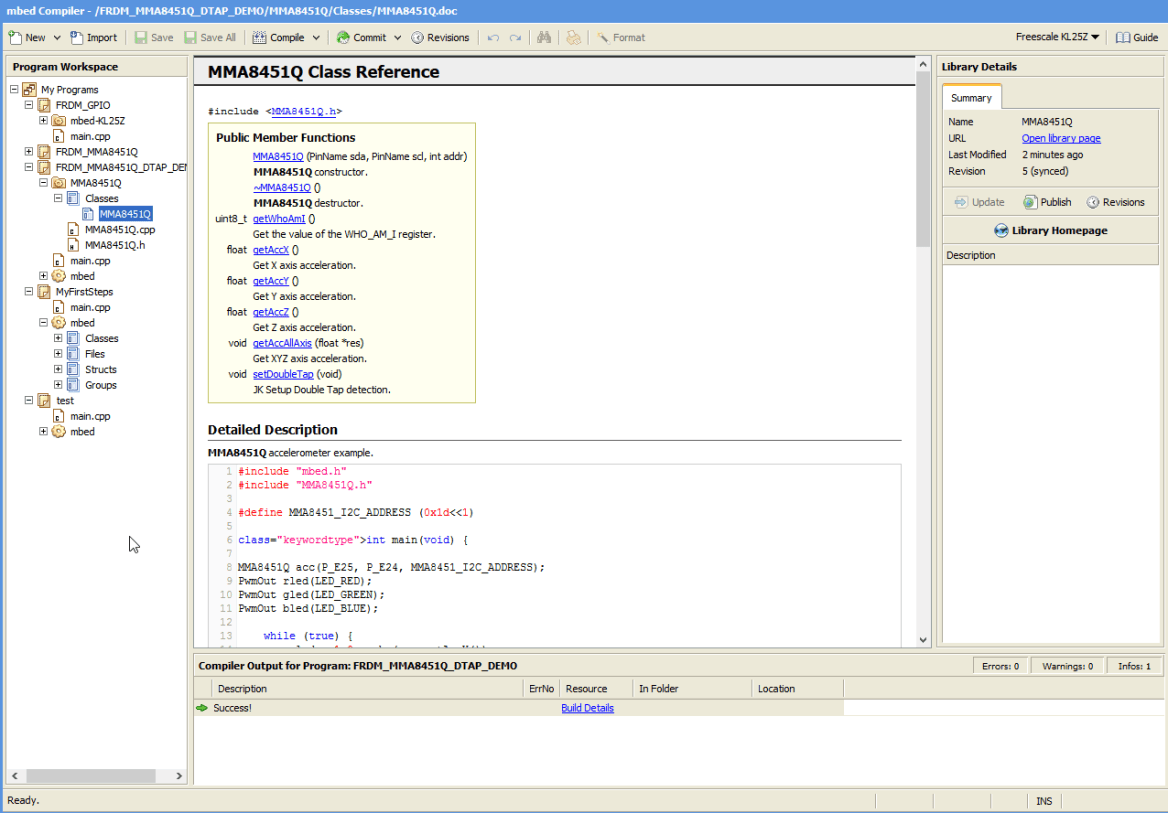Open the 'Open library page' link
This screenshot has width=1168, height=813.
1061,138
